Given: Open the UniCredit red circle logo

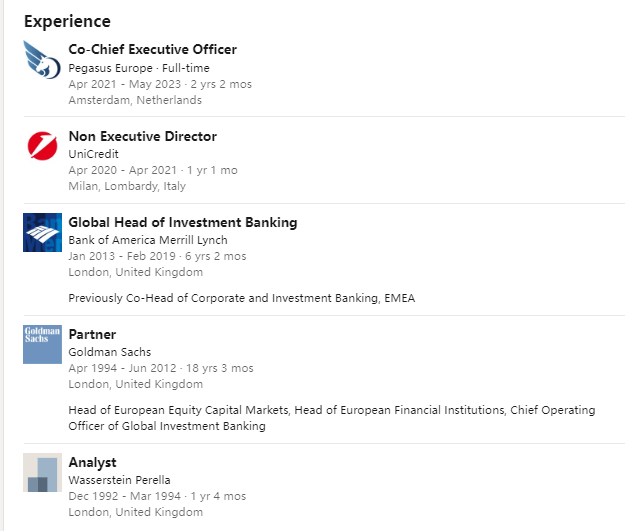Looking at the screenshot, I should [42, 146].
